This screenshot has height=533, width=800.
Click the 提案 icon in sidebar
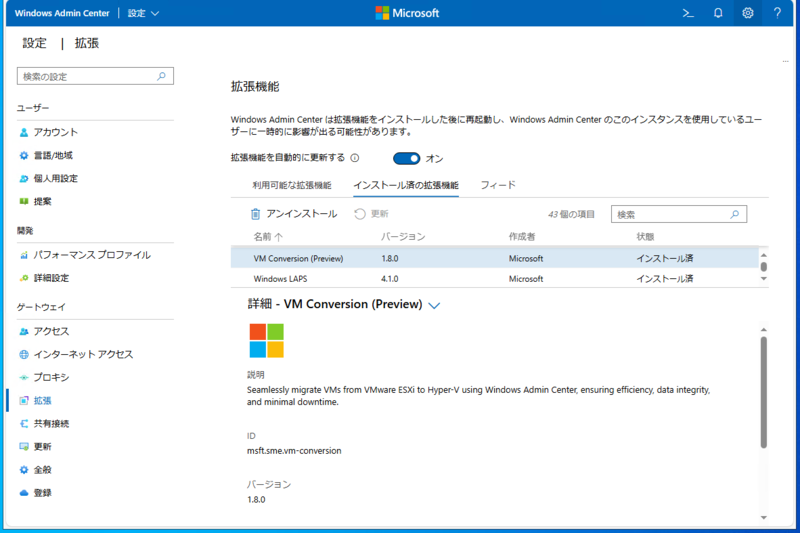pos(24,201)
